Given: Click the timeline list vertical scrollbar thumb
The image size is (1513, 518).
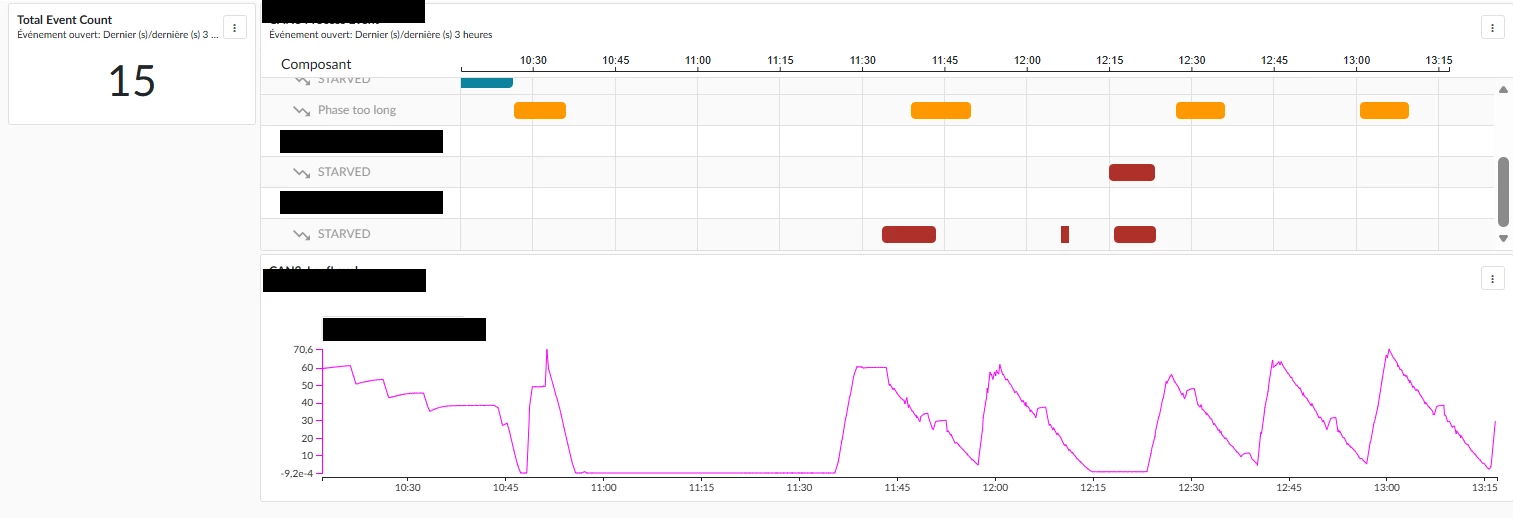Looking at the screenshot, I should click(x=1503, y=191).
